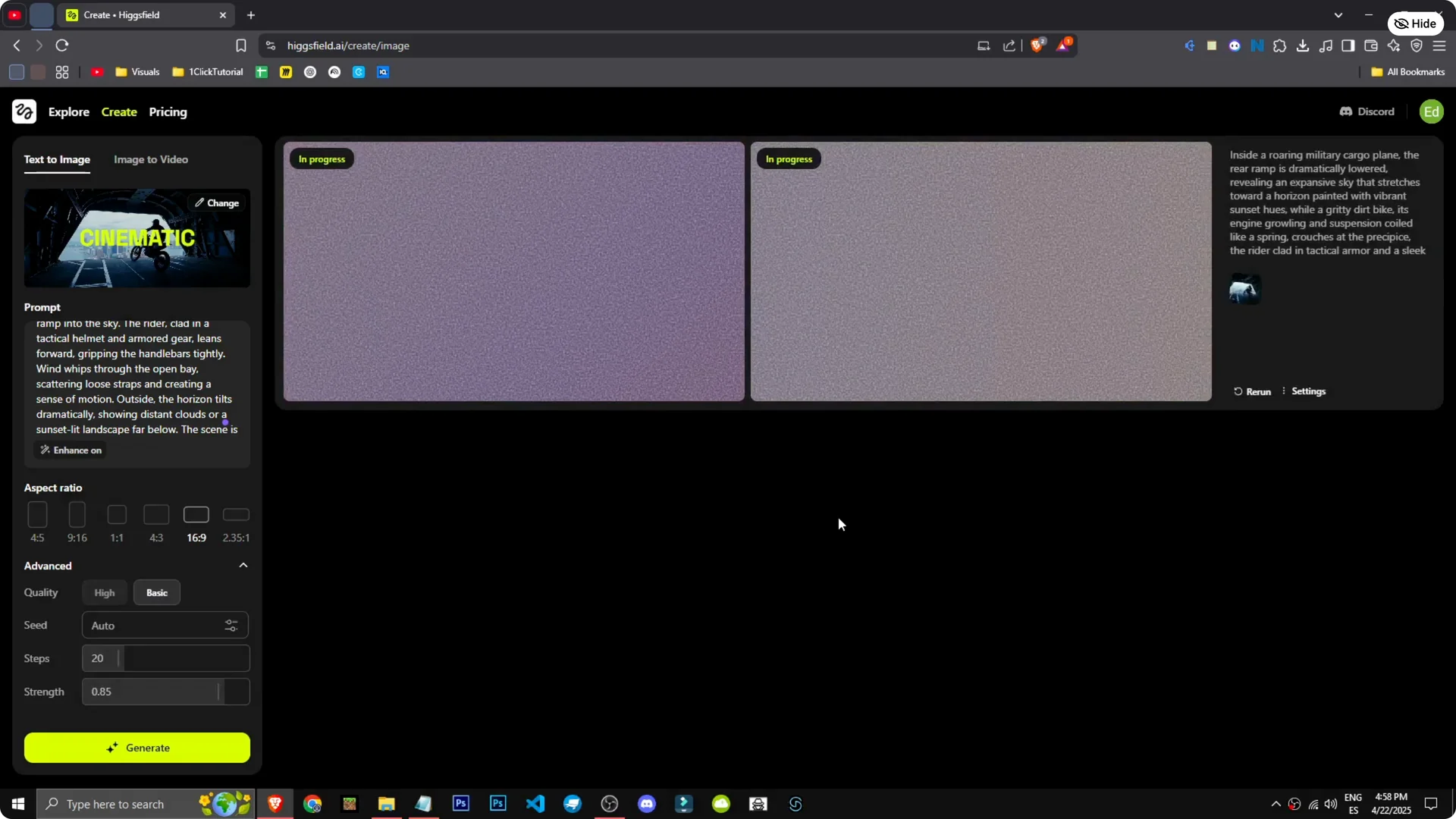Open the Ed user avatar
This screenshot has width=1456, height=819.
pos(1432,111)
